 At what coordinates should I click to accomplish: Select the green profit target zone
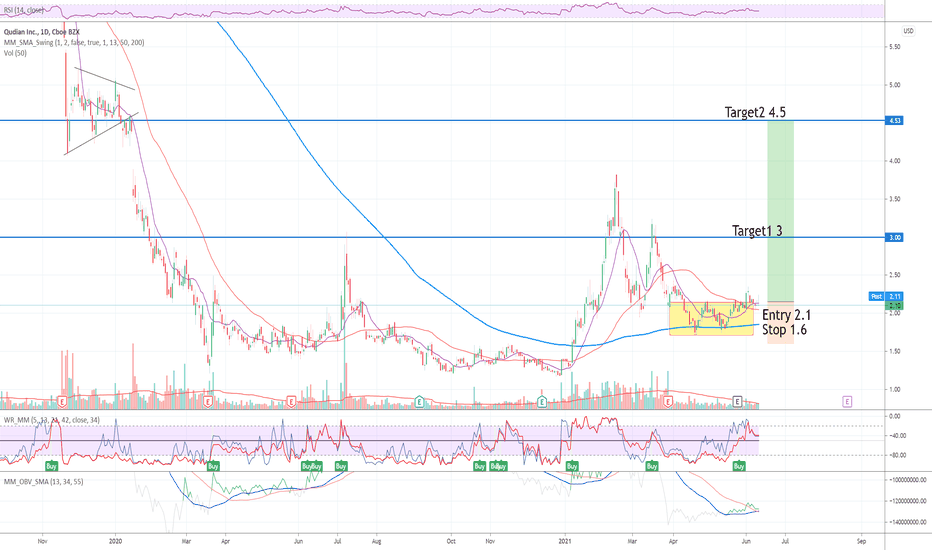[780, 211]
